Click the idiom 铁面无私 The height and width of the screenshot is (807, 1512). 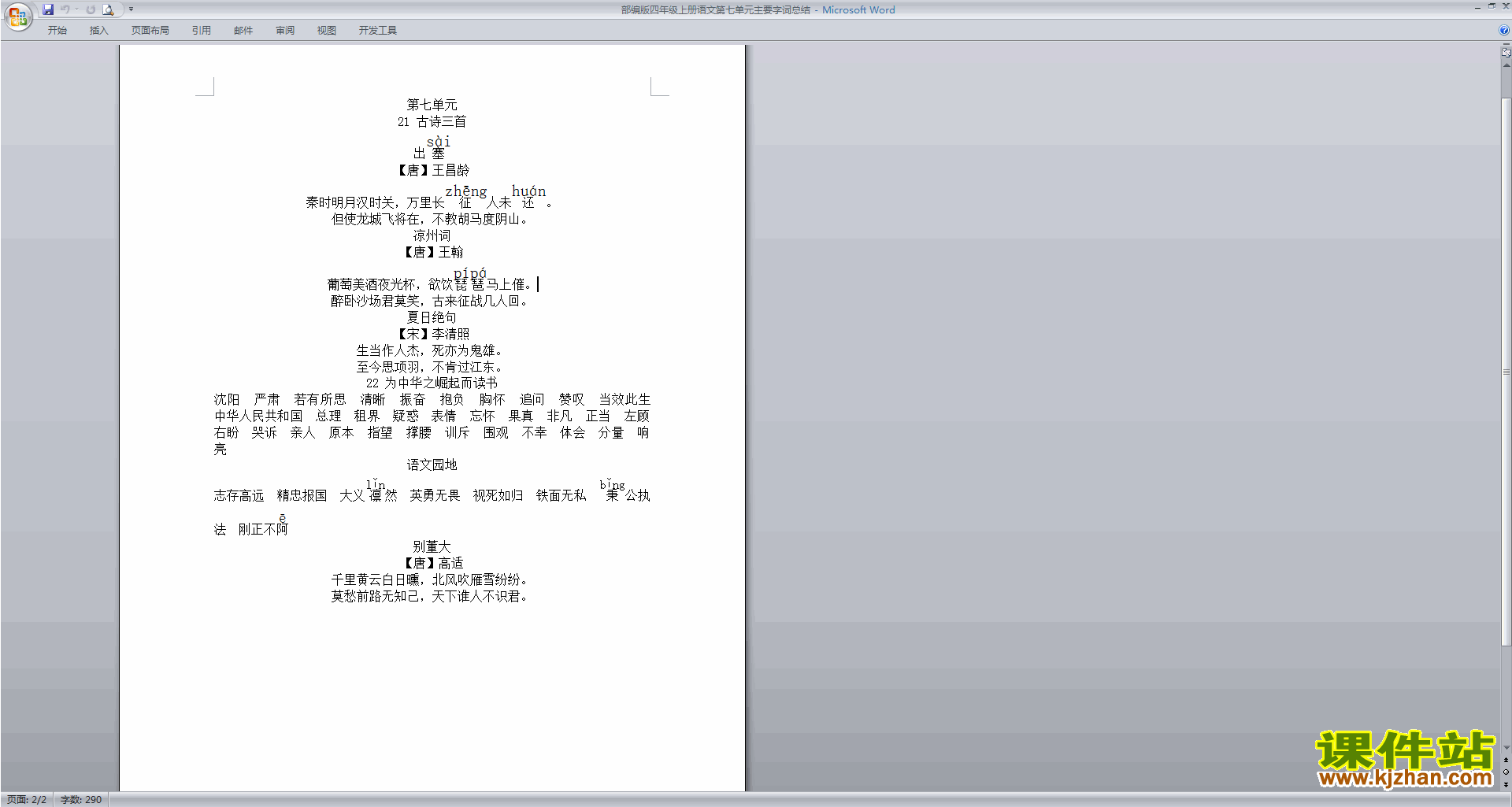click(561, 495)
